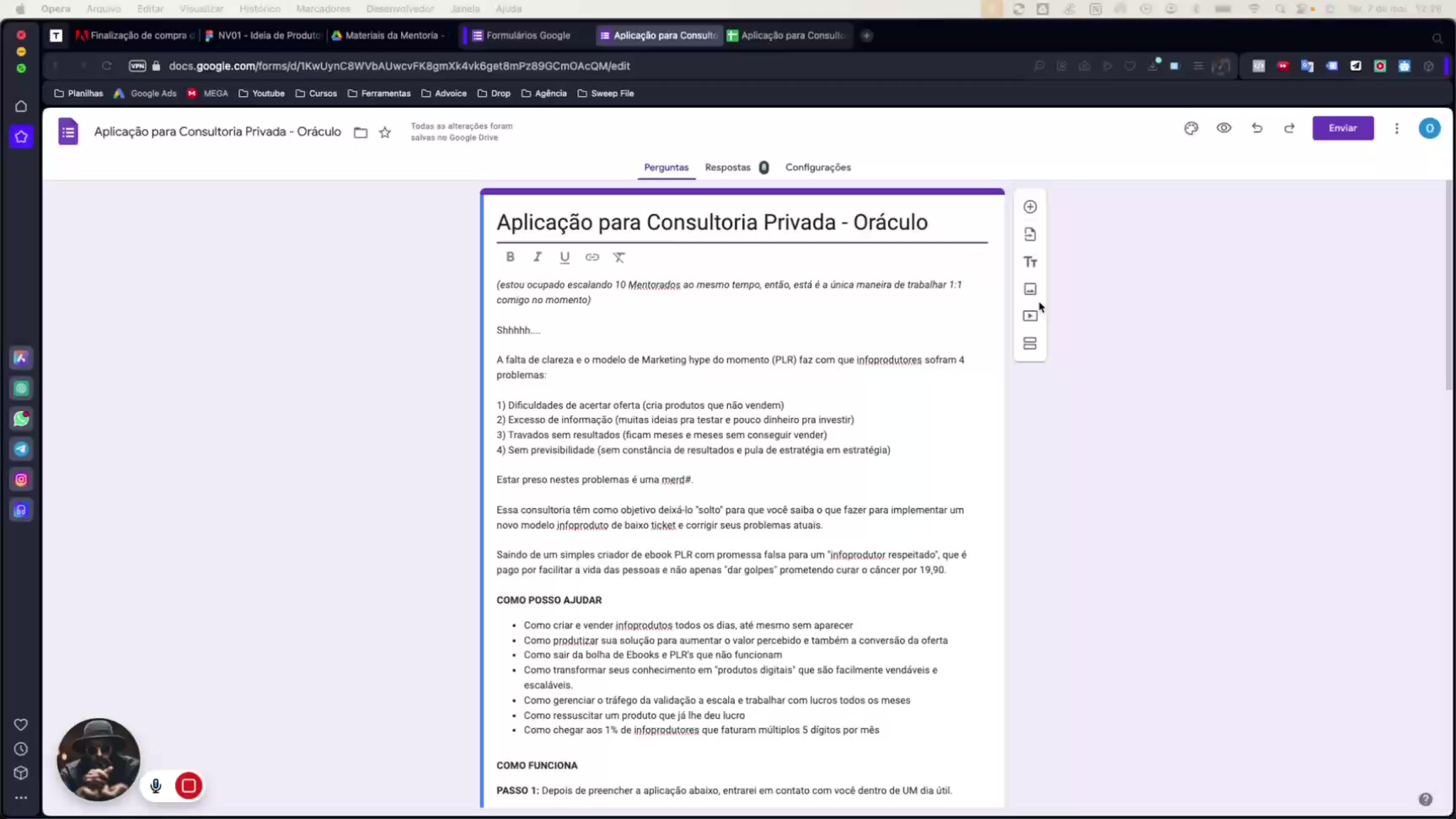Switch to the Perguntas tab

click(666, 168)
